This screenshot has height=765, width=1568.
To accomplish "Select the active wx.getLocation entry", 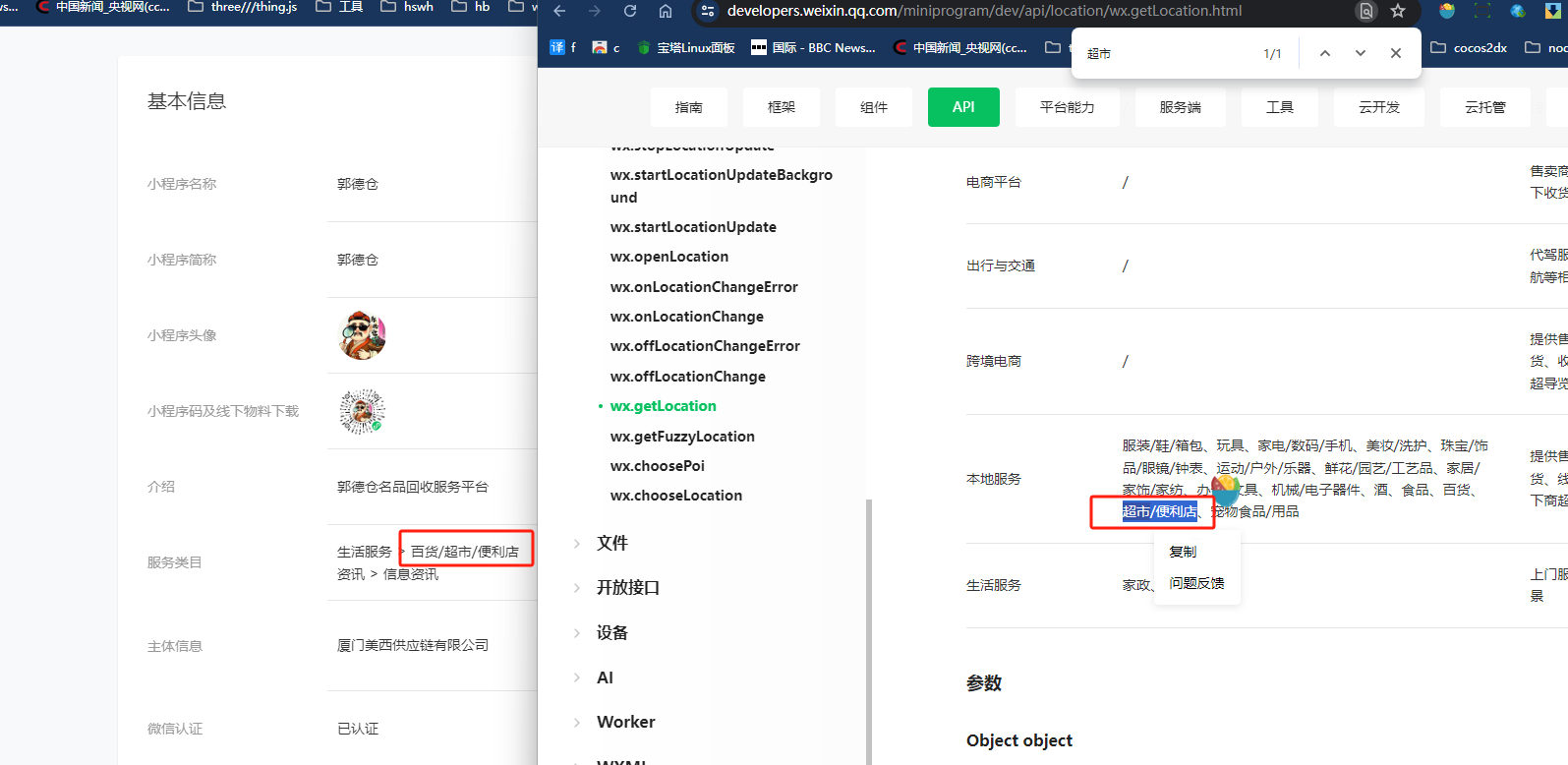I will click(x=664, y=406).
